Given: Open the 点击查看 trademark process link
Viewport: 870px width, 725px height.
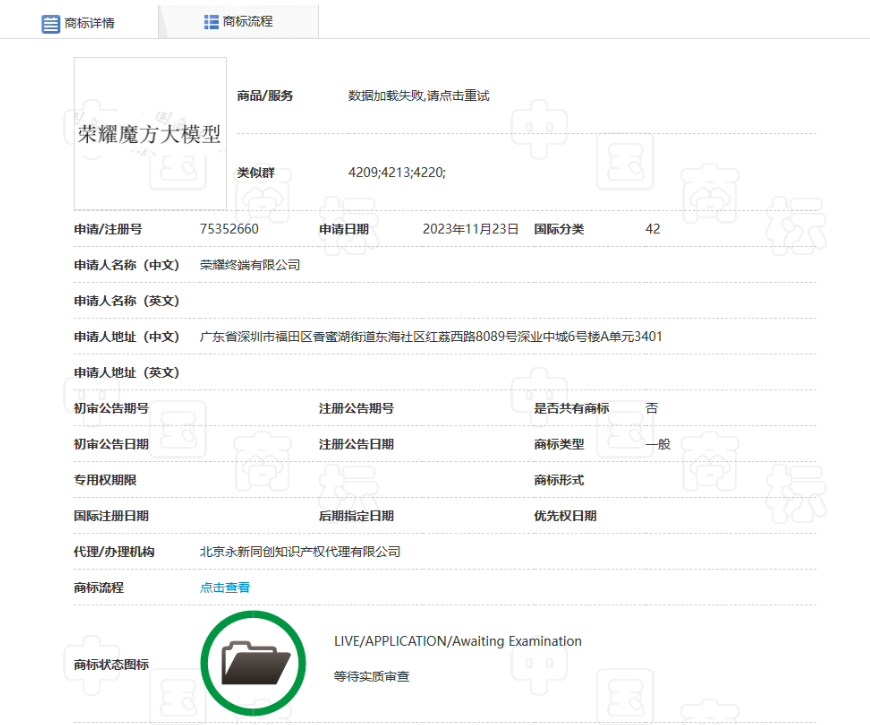Looking at the screenshot, I should 225,587.
